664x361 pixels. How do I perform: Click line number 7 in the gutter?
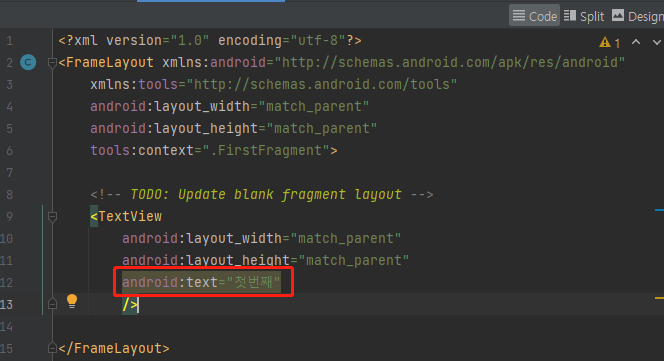9,172
